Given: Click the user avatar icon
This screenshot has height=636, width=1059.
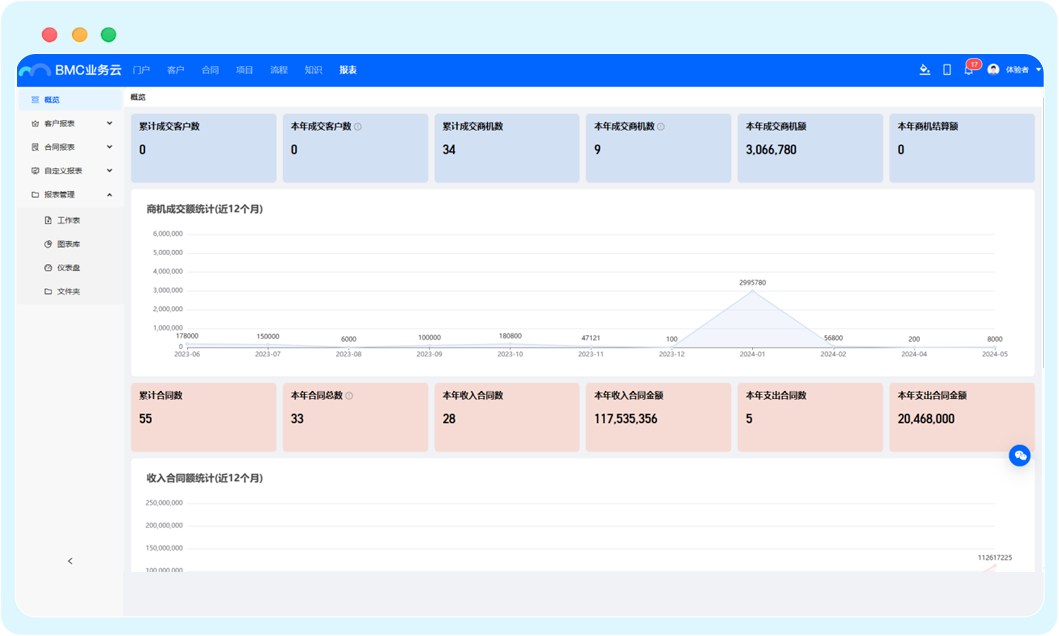Looking at the screenshot, I should pos(993,70).
